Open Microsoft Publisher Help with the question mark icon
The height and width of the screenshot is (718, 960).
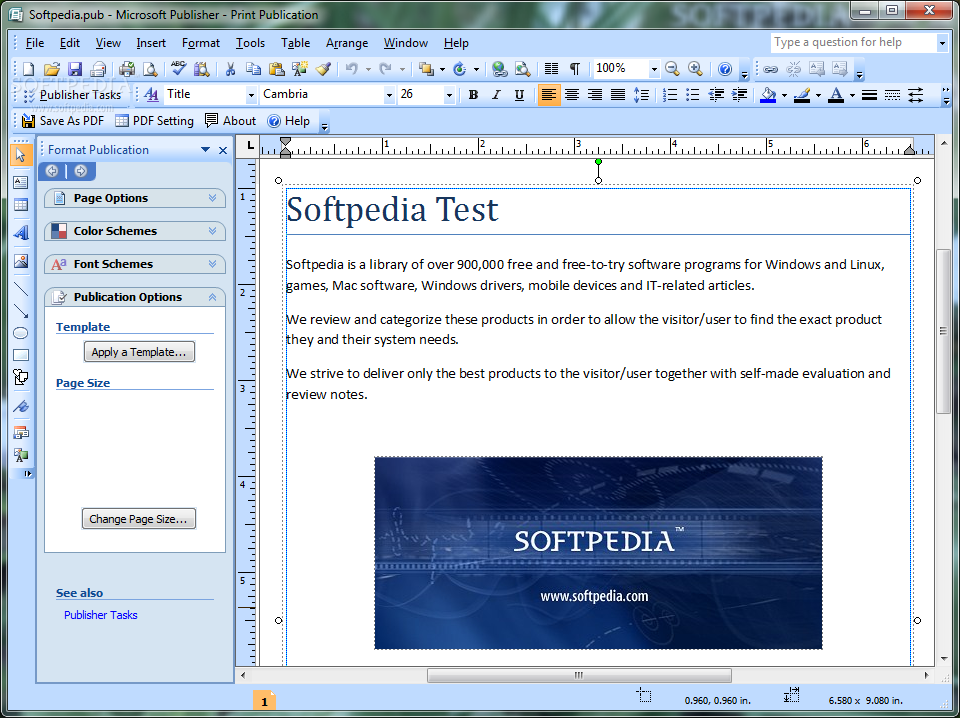725,69
